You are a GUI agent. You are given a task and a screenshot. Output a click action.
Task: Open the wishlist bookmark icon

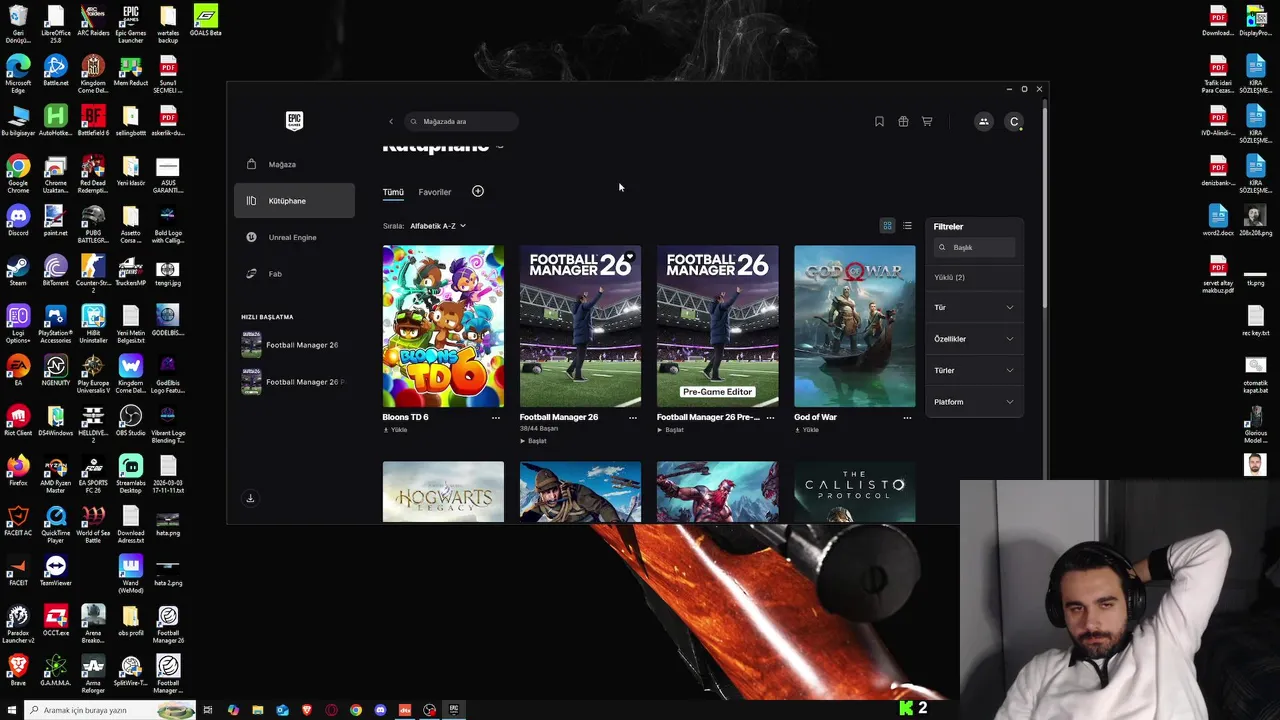879,121
